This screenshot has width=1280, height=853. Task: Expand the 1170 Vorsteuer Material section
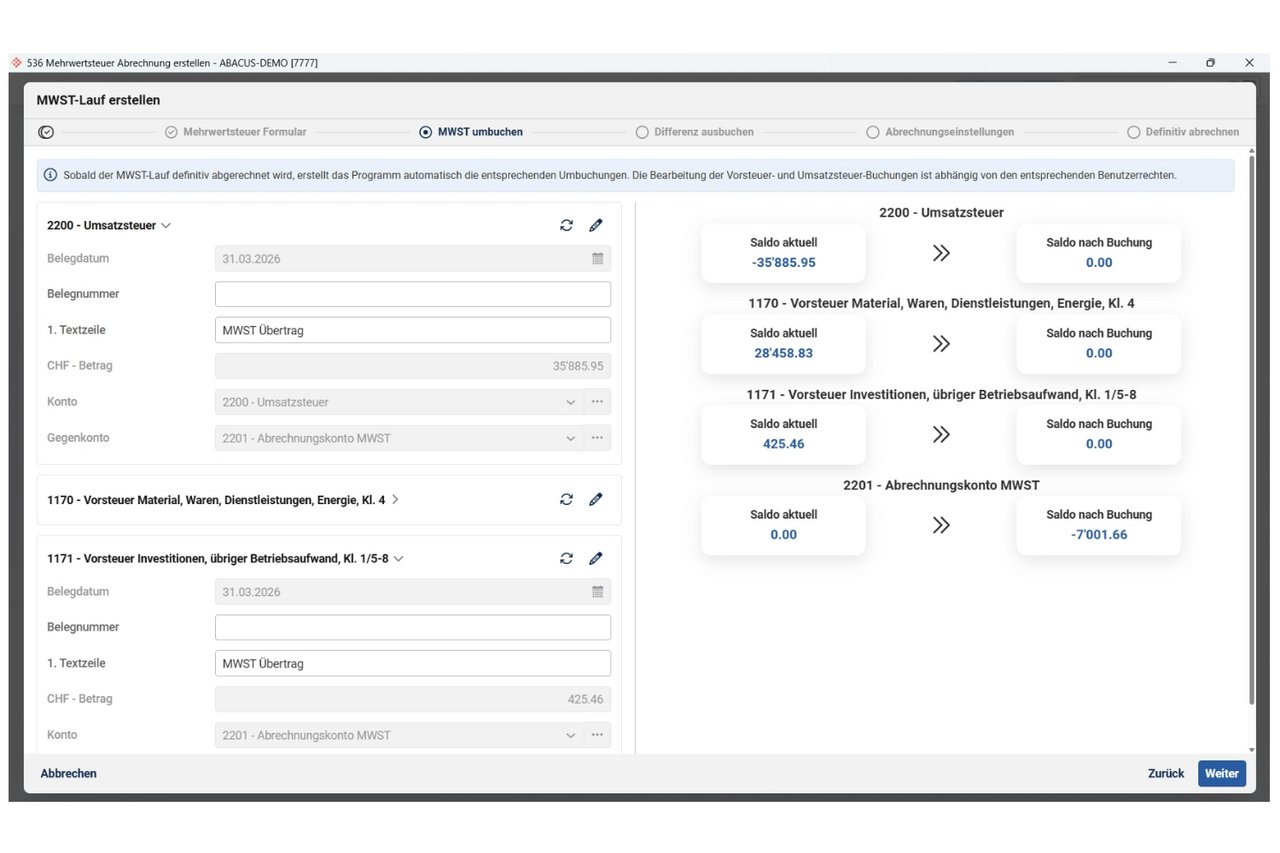coord(395,500)
